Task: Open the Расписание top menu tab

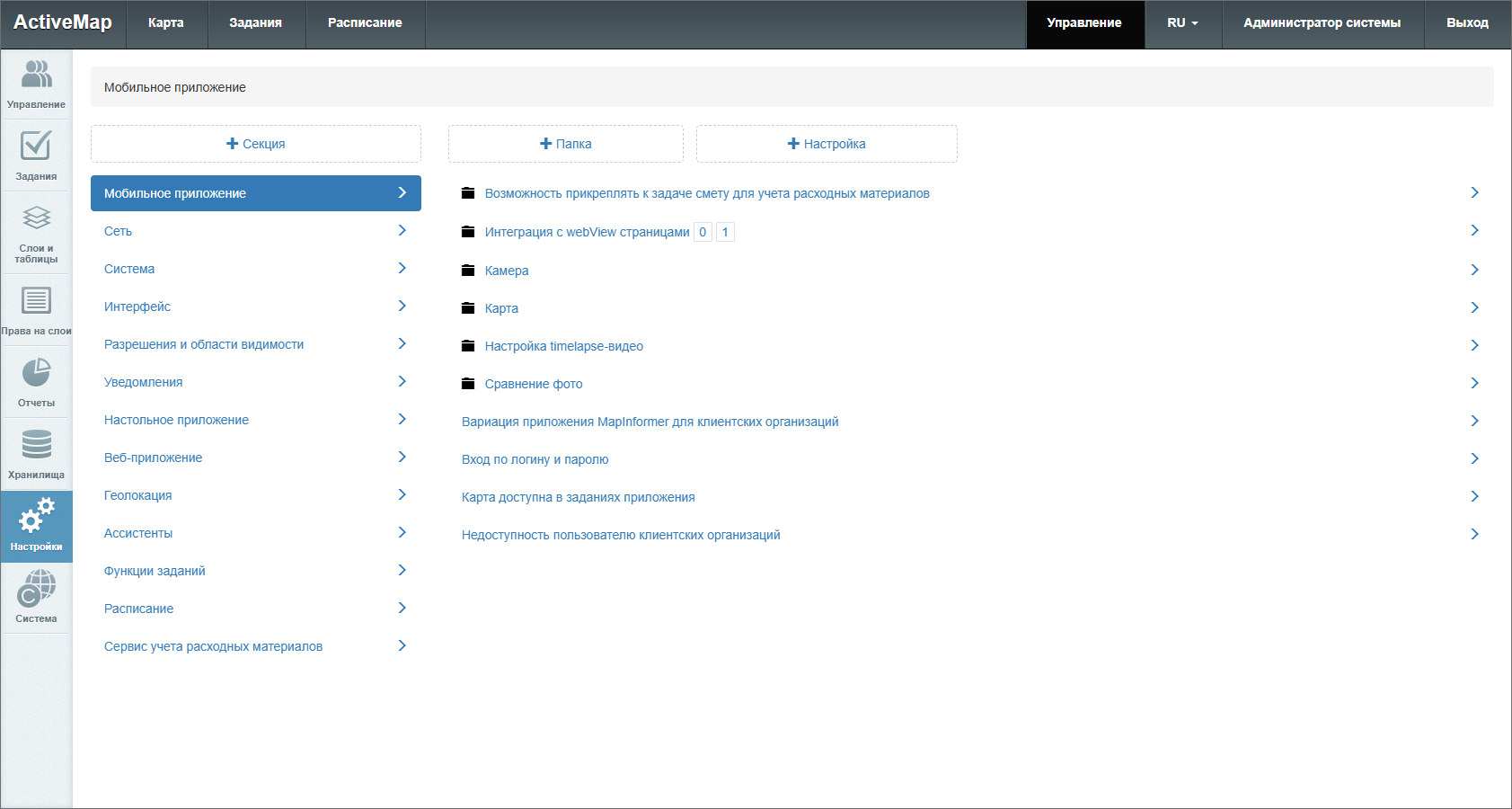Action: 365,23
